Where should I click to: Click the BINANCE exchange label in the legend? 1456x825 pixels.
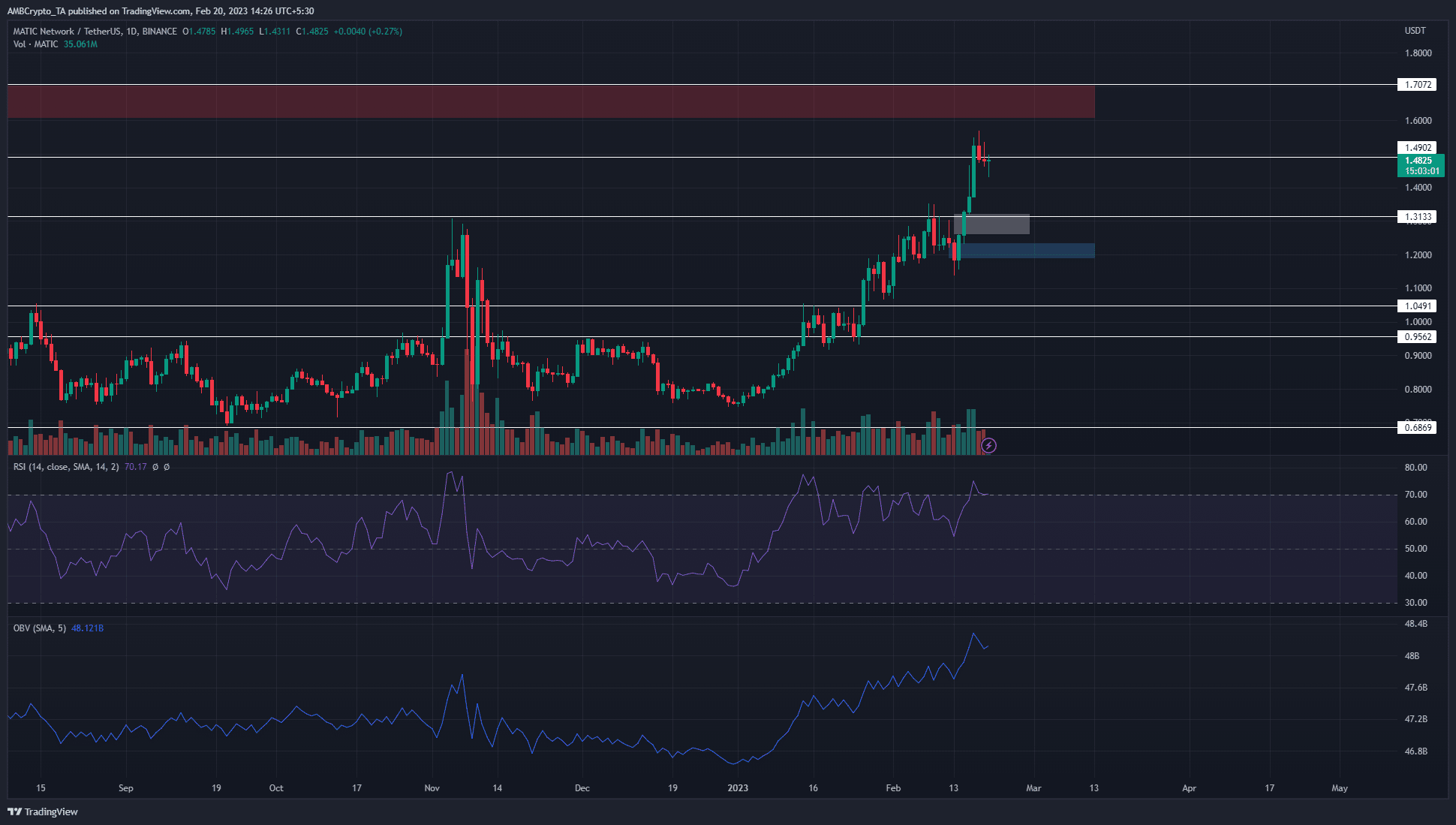160,32
